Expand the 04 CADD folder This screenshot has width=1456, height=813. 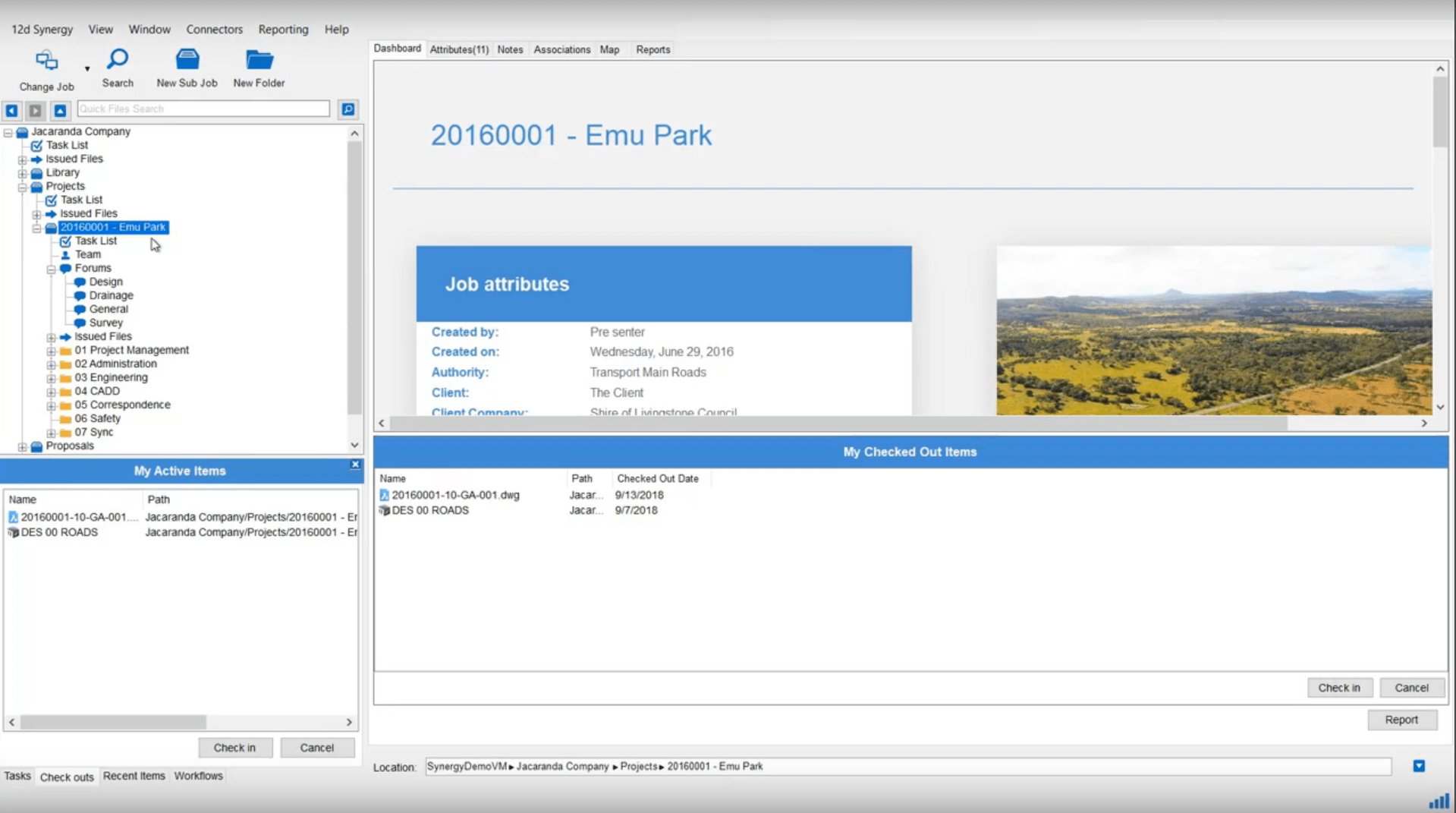tap(51, 392)
